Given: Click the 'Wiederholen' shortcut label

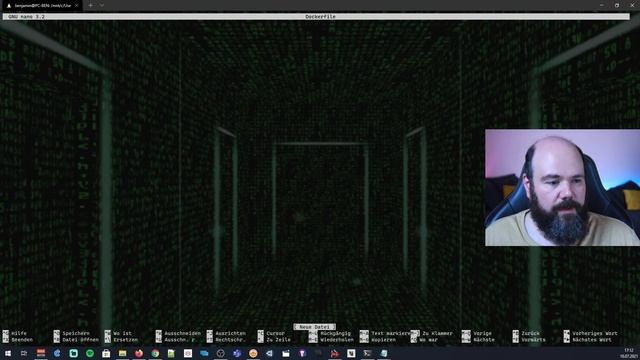Looking at the screenshot, I should pos(337,340).
